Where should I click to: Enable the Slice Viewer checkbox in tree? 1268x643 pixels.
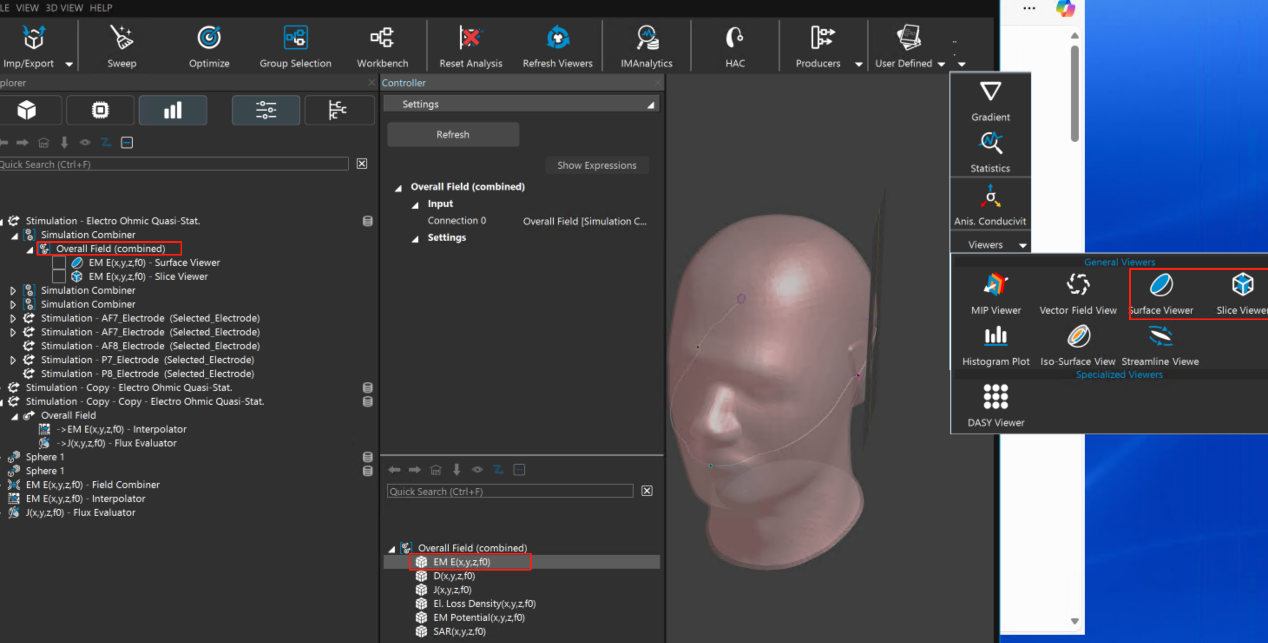pyautogui.click(x=59, y=277)
